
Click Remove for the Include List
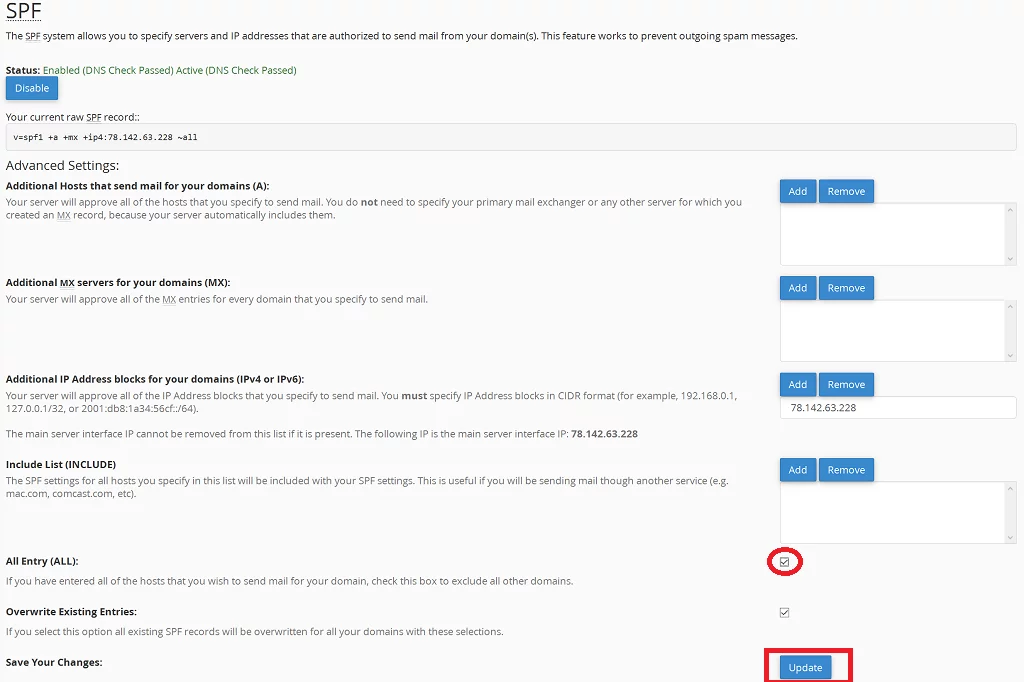846,470
